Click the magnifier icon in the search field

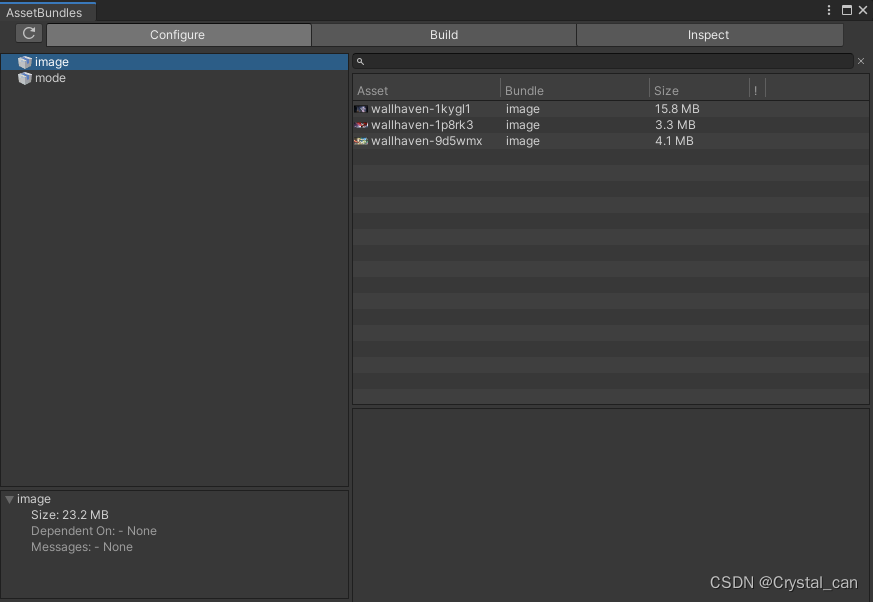coord(360,61)
